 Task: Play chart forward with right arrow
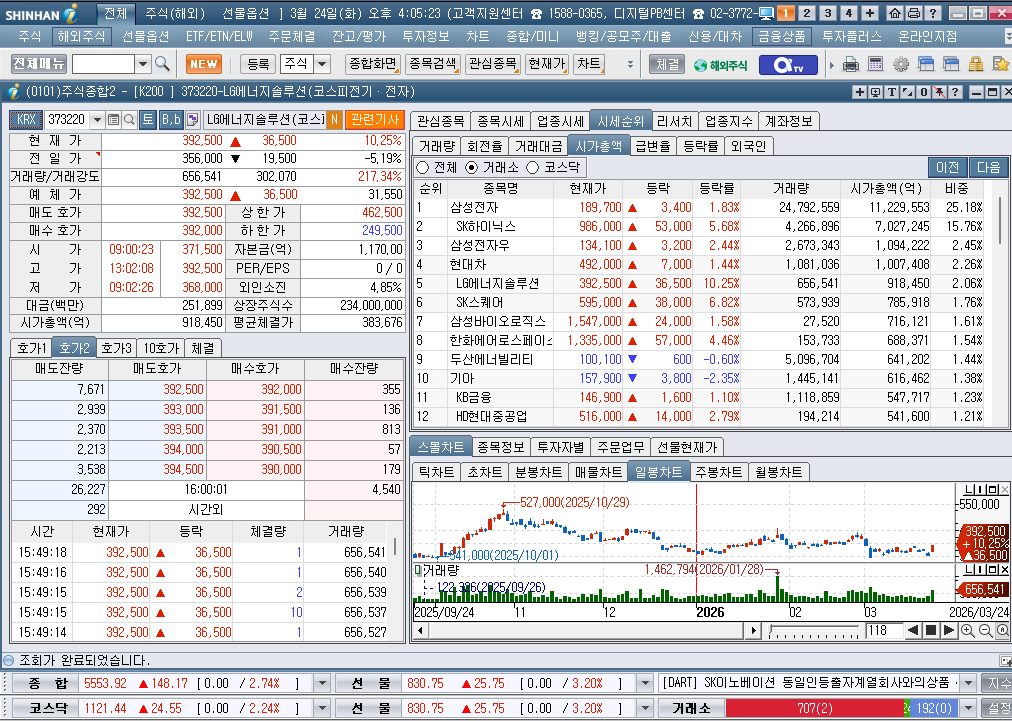[948, 631]
